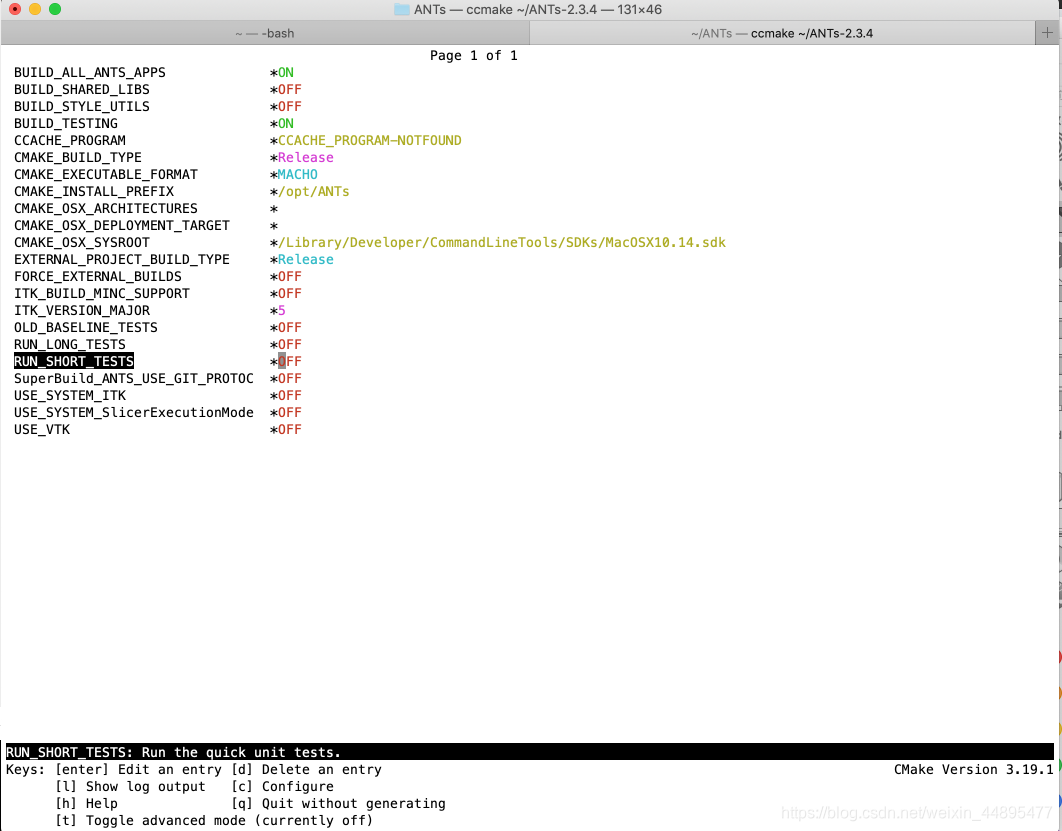
Task: Click the CMAKE_OSX_SYSROOT entry name
Action: [82, 242]
